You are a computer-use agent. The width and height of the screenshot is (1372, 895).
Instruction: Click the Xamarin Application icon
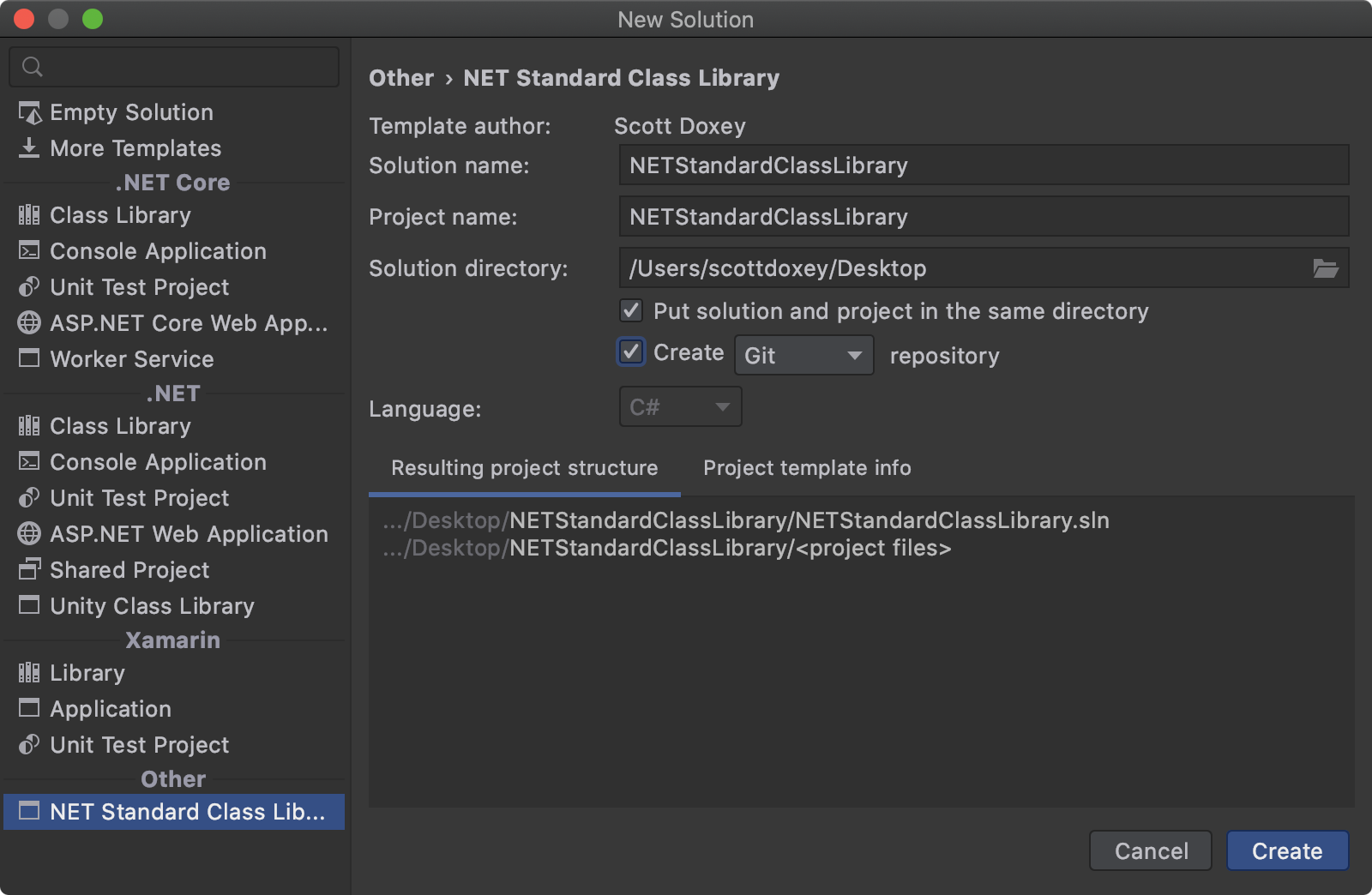(x=29, y=707)
